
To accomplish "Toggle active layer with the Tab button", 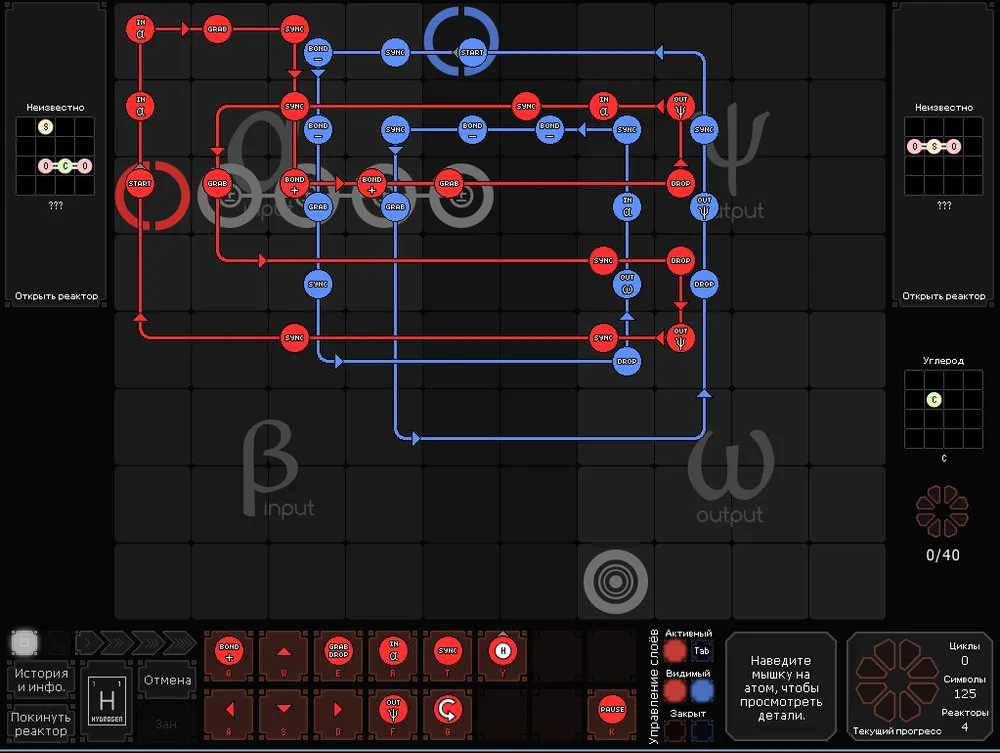I will tap(702, 651).
